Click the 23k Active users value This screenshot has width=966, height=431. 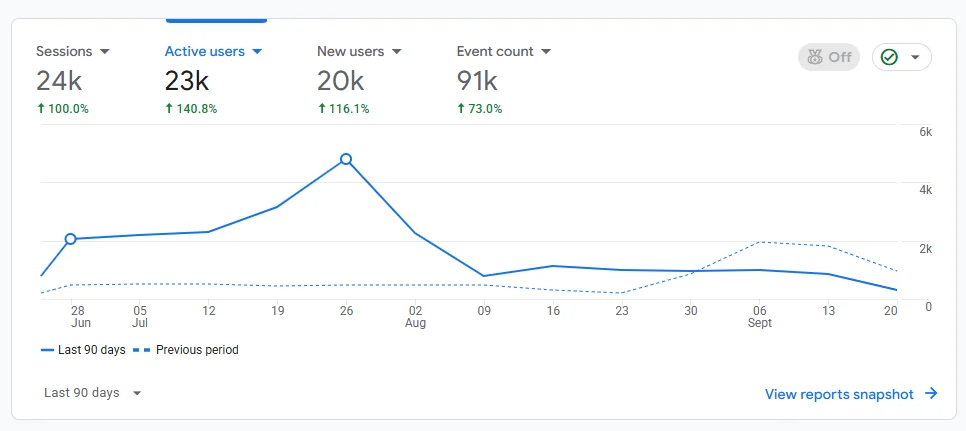coord(187,81)
